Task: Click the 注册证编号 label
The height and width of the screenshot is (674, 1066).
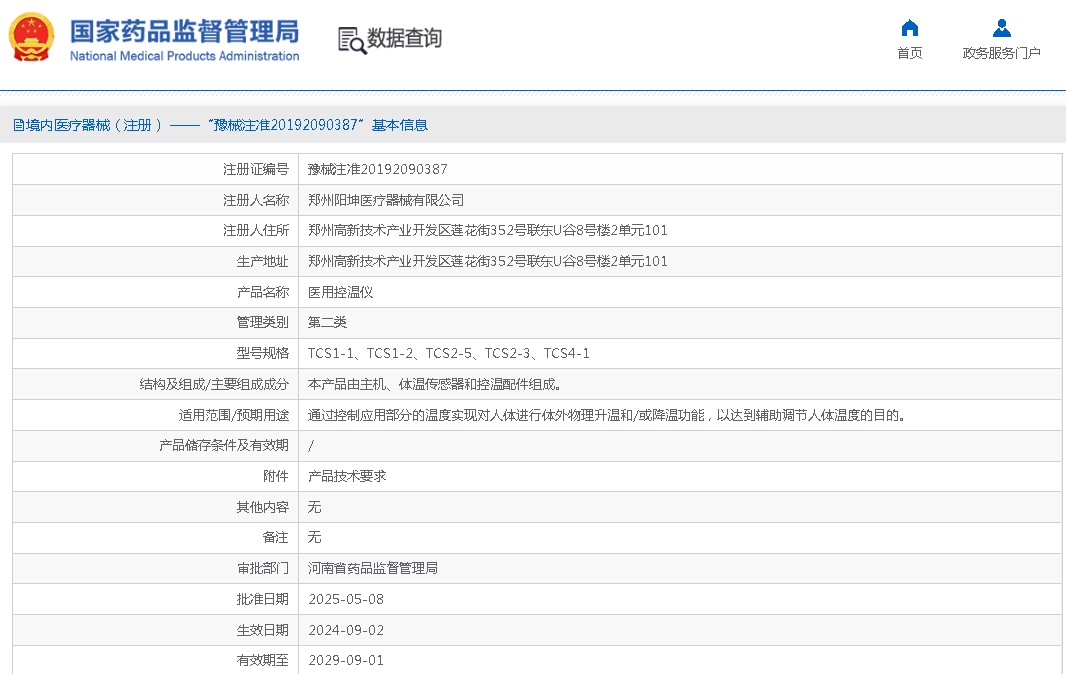Action: coord(256,169)
